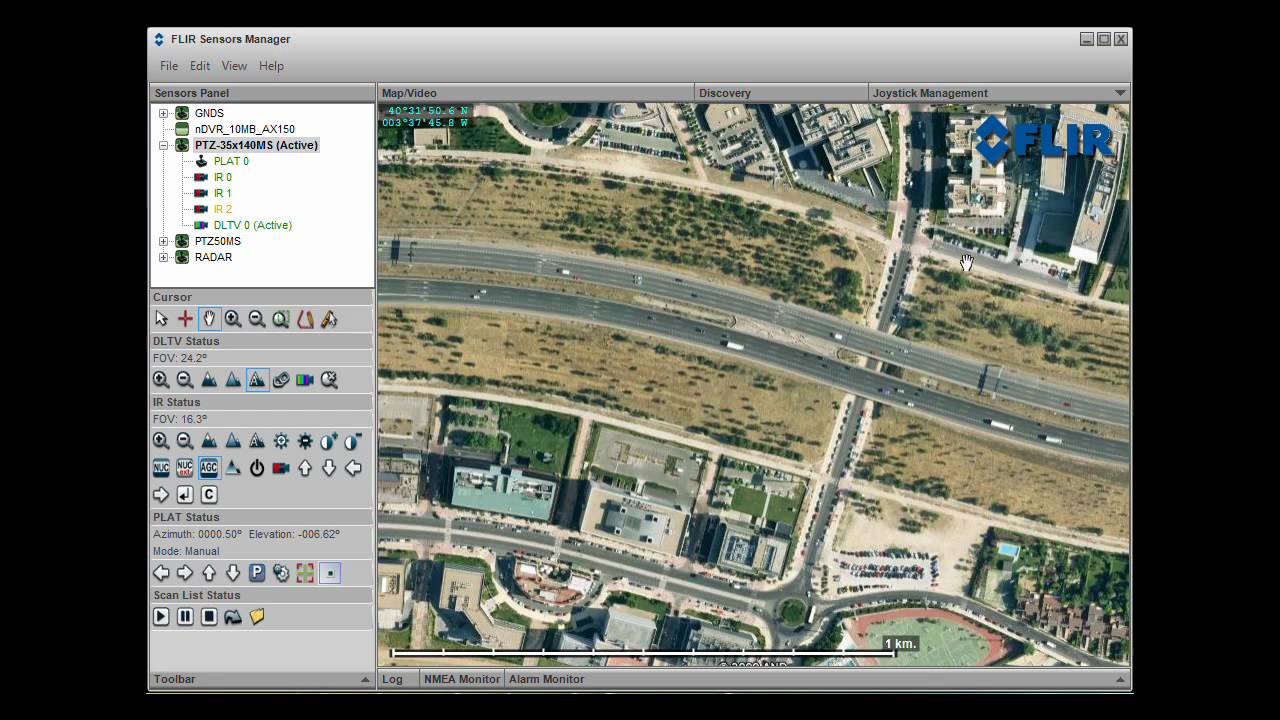This screenshot has height=720, width=1280.
Task: Expand the GNDS tree node
Action: [x=163, y=113]
